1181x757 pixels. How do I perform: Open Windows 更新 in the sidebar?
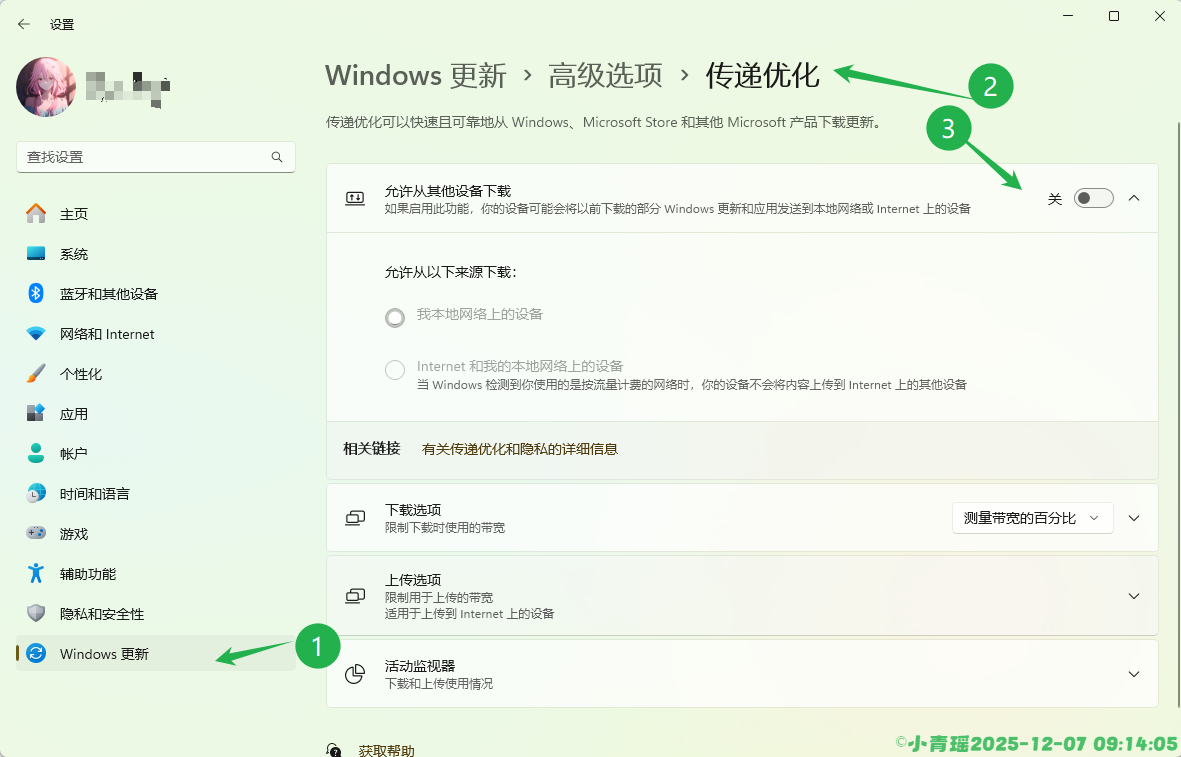104,654
